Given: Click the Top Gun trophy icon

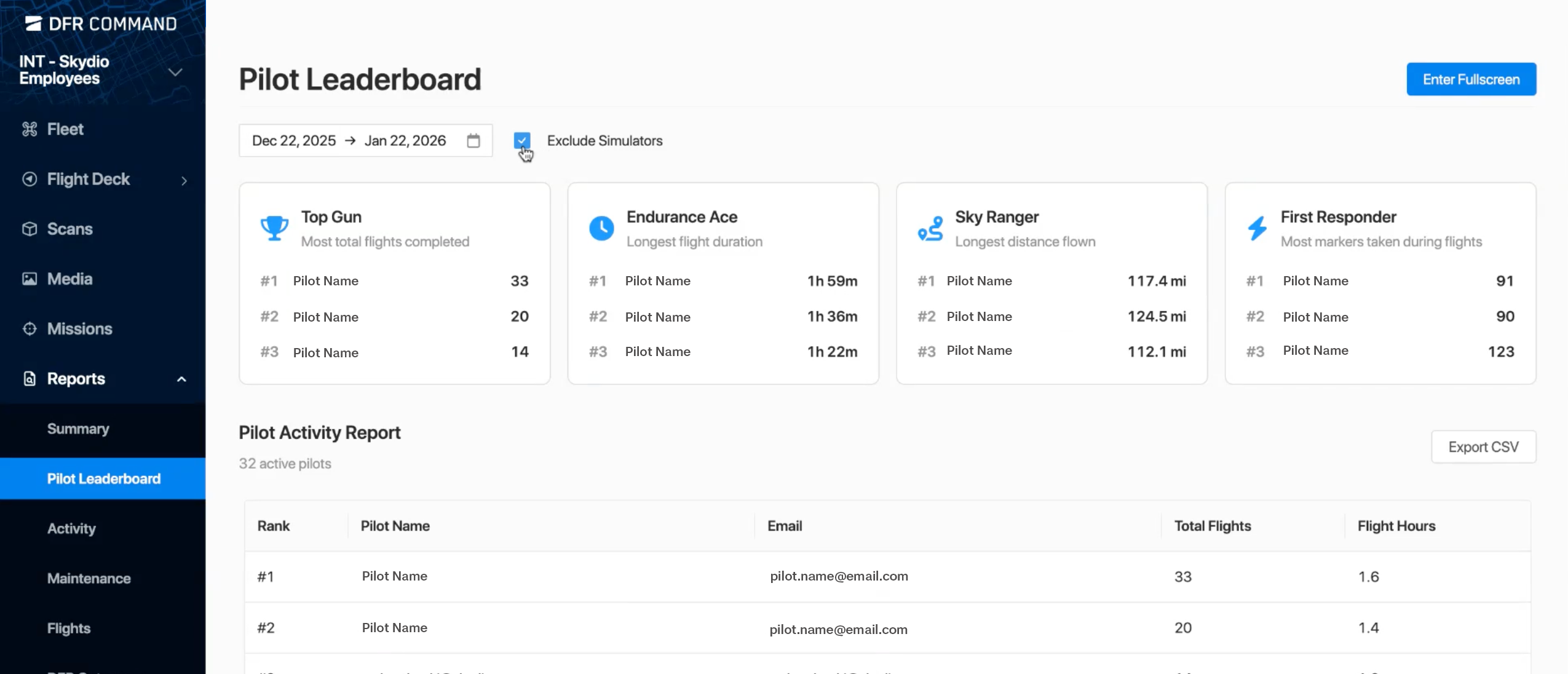Looking at the screenshot, I should point(274,228).
